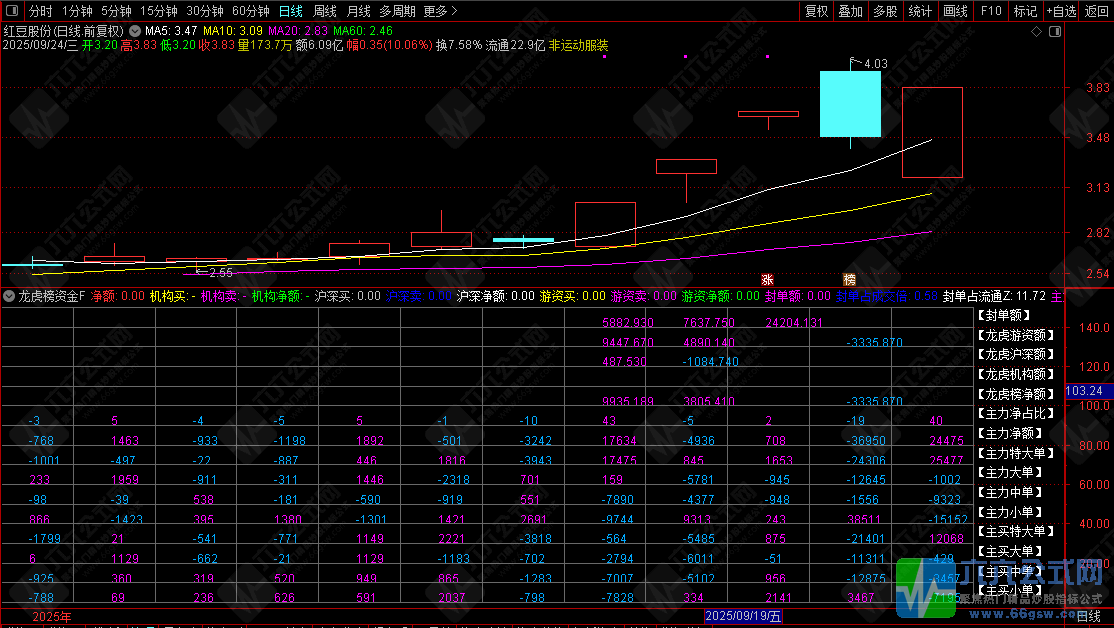Select the cyan candlestick topped by 4.03
This screenshot has width=1114, height=628.
[x=850, y=104]
